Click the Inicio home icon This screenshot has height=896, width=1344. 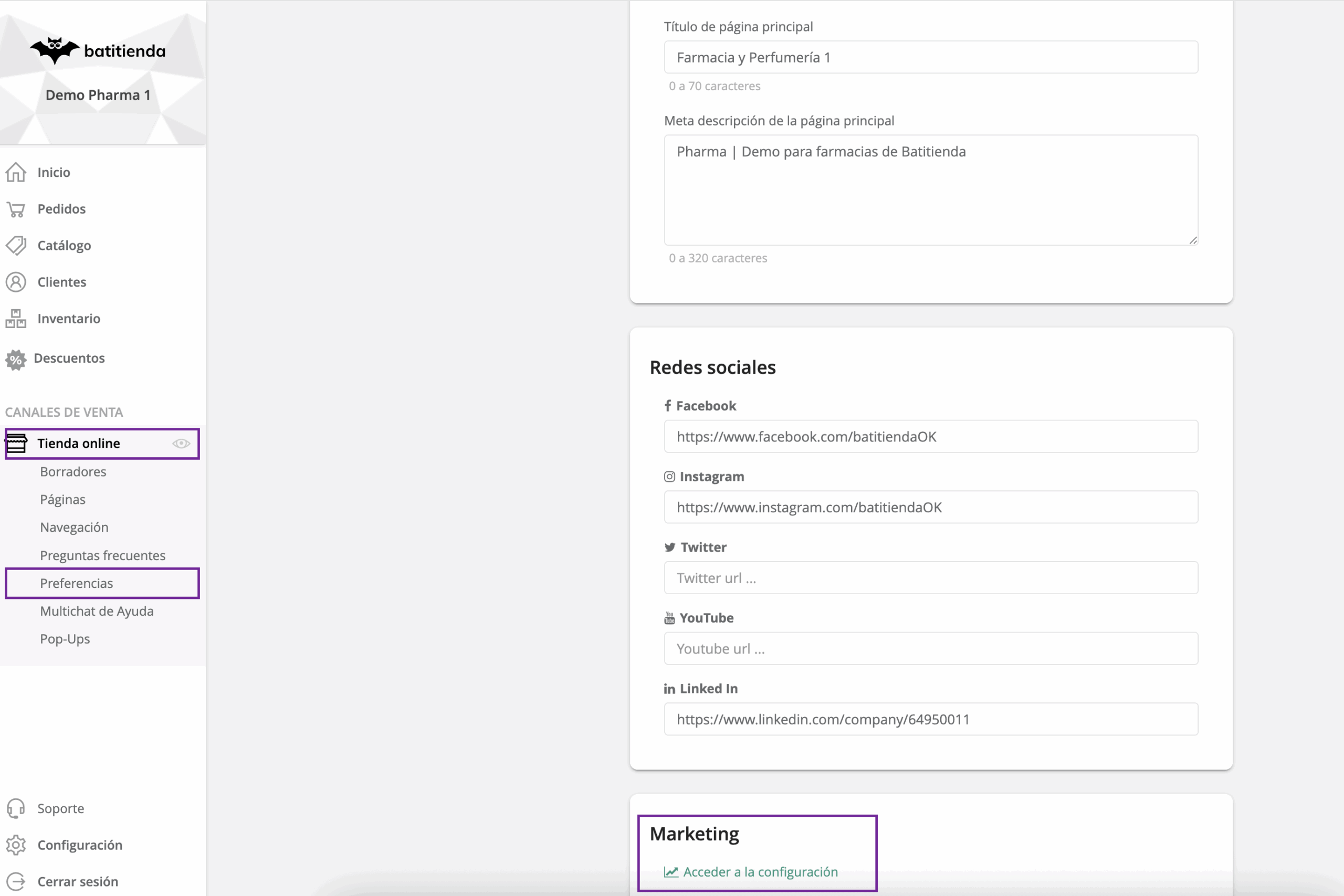tap(16, 172)
